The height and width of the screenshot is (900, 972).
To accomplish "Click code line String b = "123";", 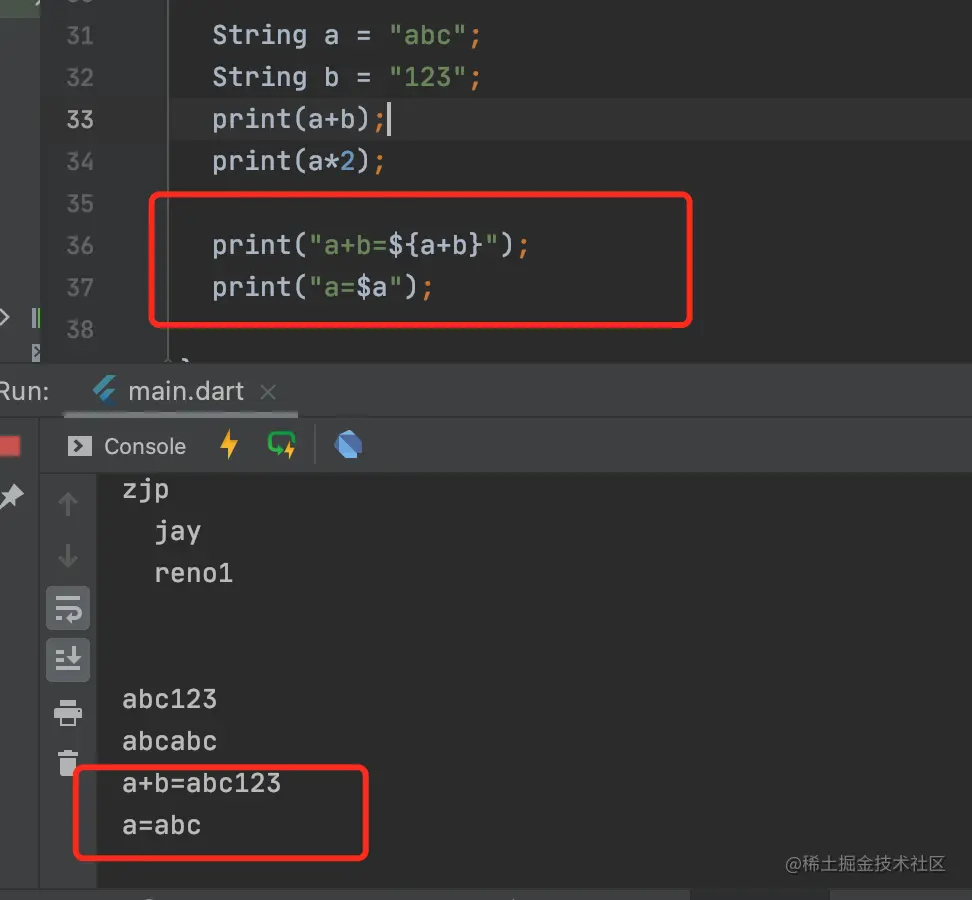I will tap(346, 77).
